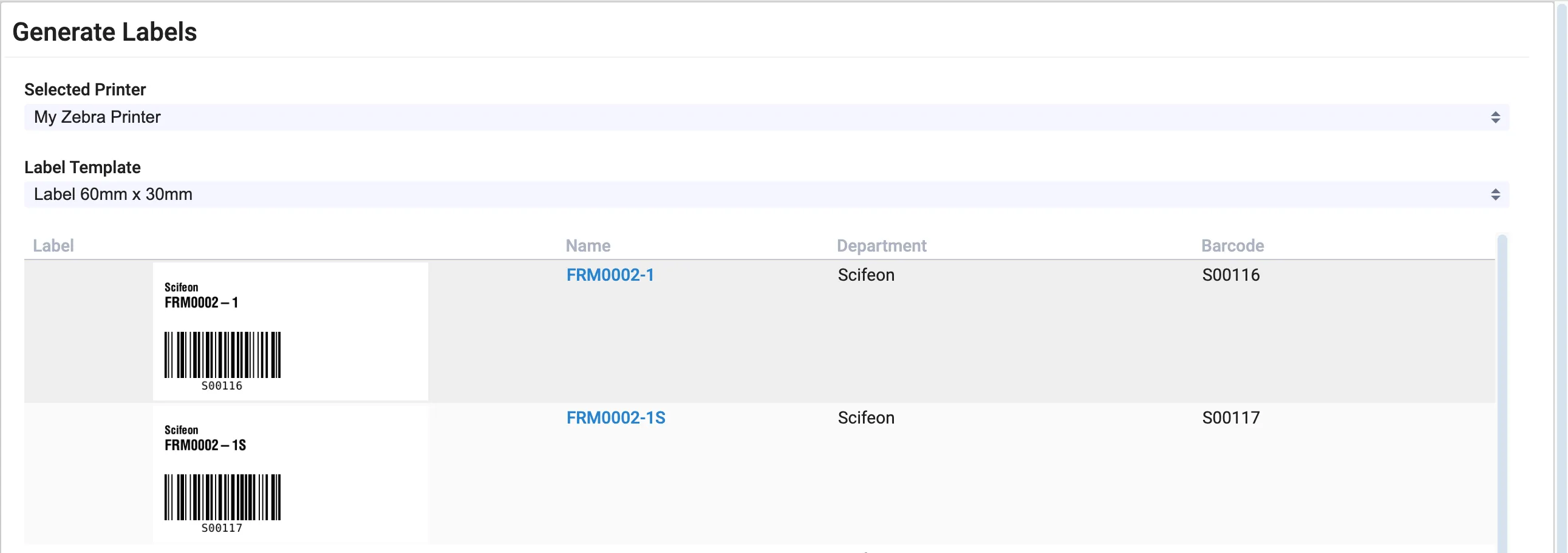Click the Generate Labels heading
The height and width of the screenshot is (553, 1568).
(x=104, y=32)
